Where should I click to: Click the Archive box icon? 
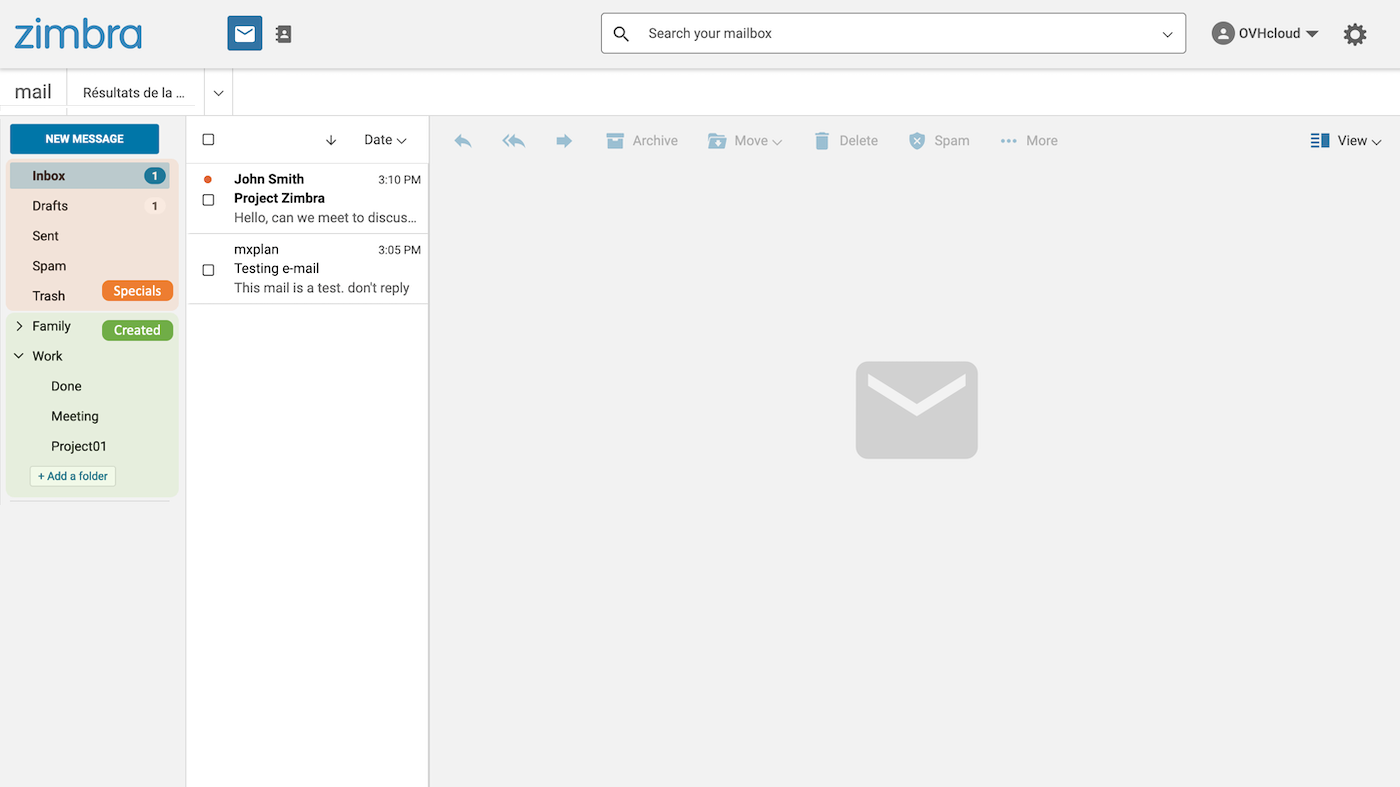615,141
